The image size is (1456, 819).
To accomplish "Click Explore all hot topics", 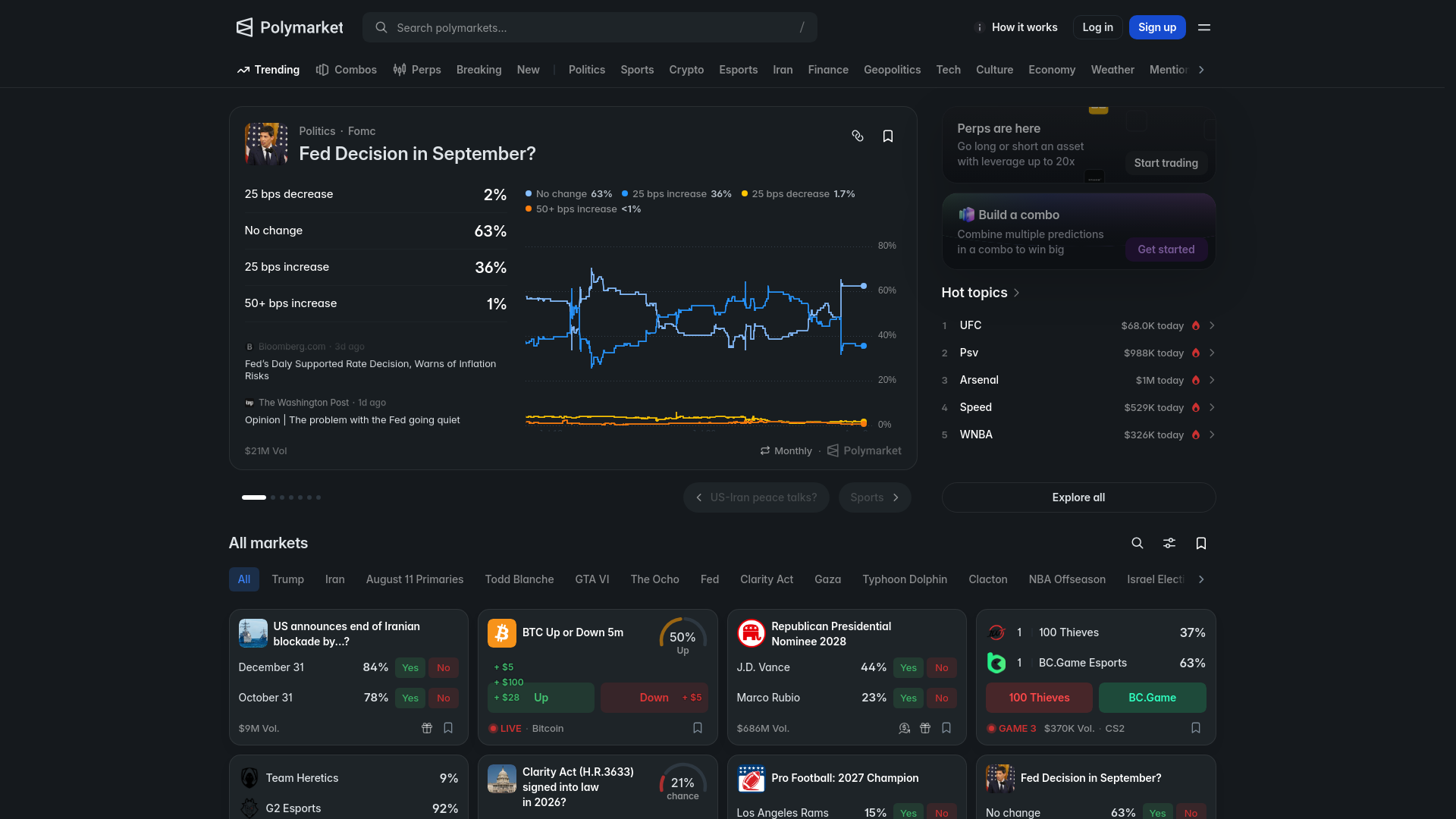I will point(1078,497).
